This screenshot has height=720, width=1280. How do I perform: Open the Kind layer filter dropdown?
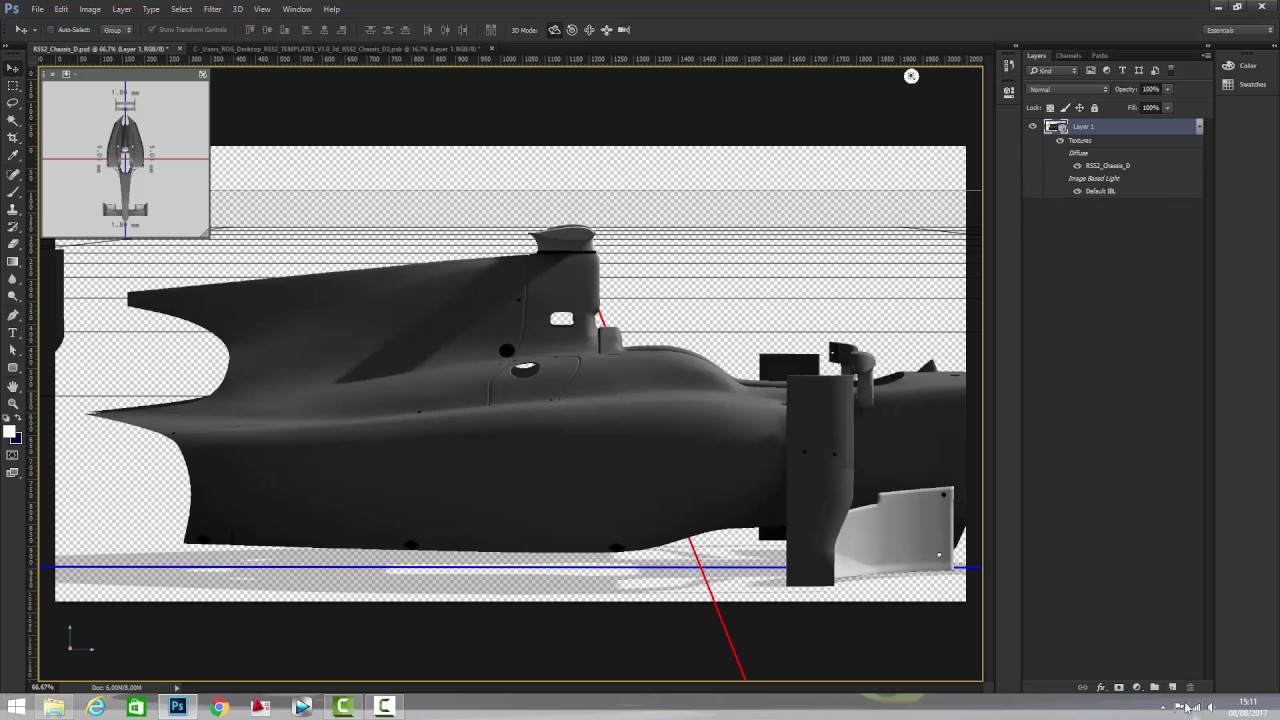click(1054, 70)
